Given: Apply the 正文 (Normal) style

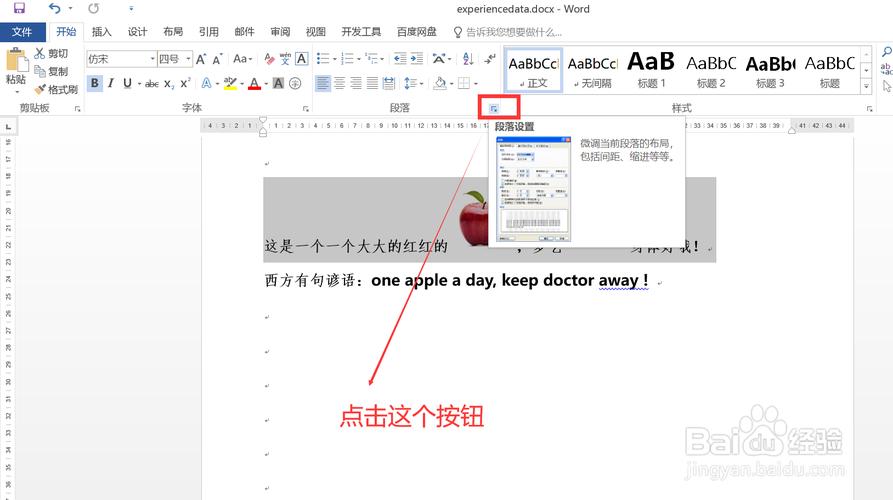Looking at the screenshot, I should 534,70.
